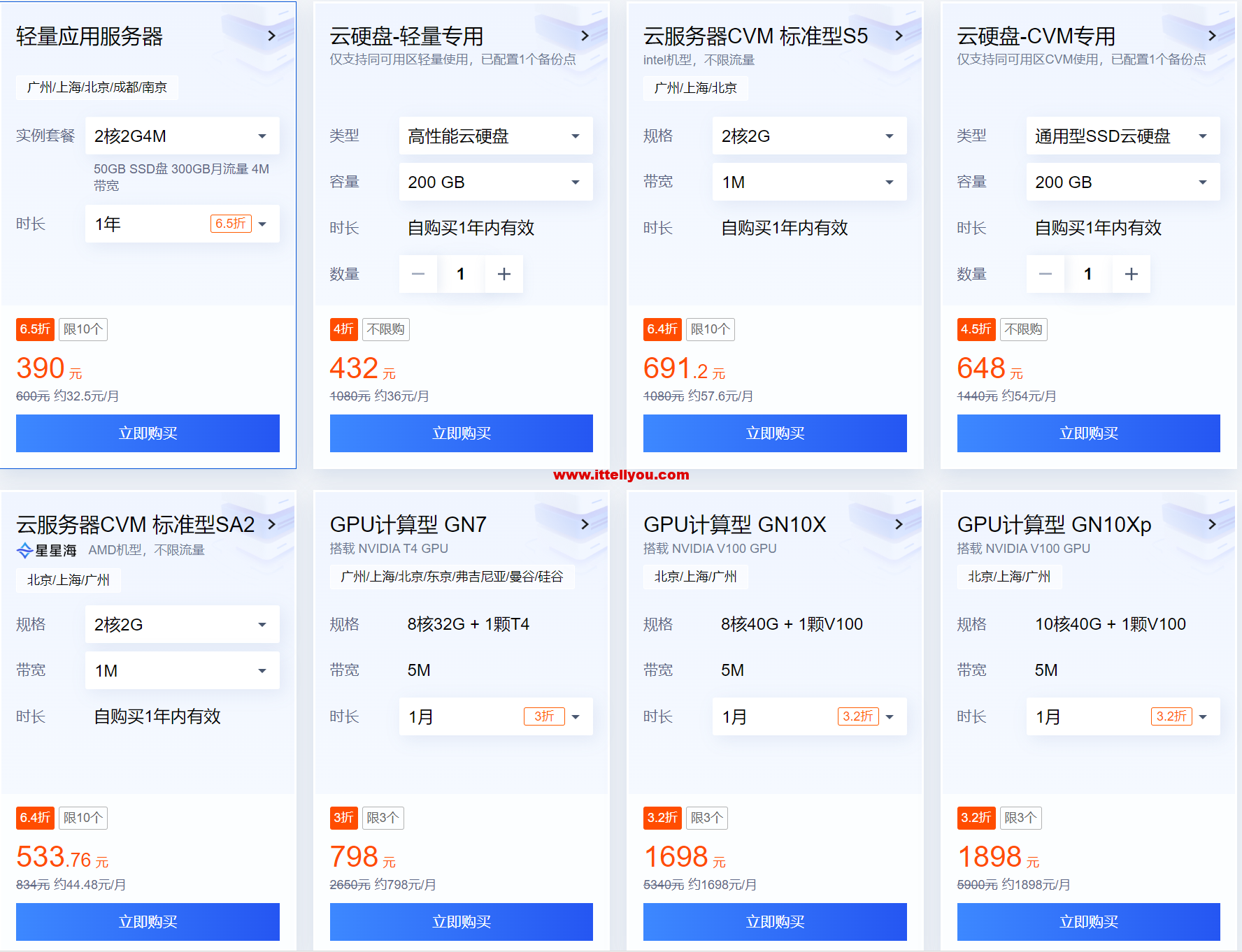Click quantity field on 云硬盘-轻量专用 card
The image size is (1242, 952).
(x=461, y=274)
